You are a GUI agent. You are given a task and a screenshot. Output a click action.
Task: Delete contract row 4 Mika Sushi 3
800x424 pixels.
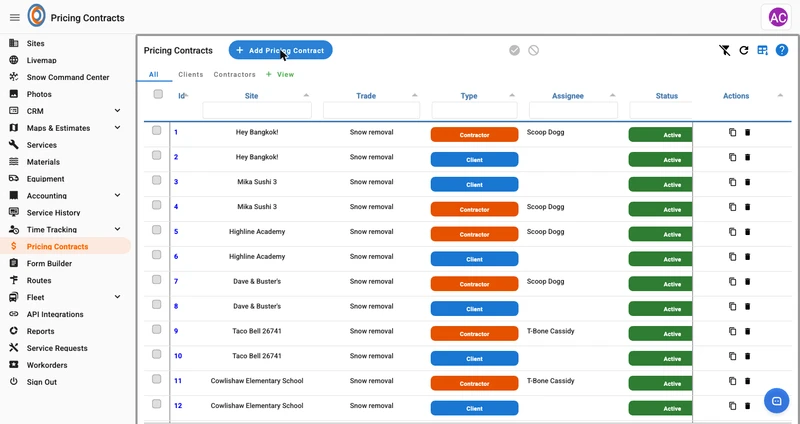[747, 207]
